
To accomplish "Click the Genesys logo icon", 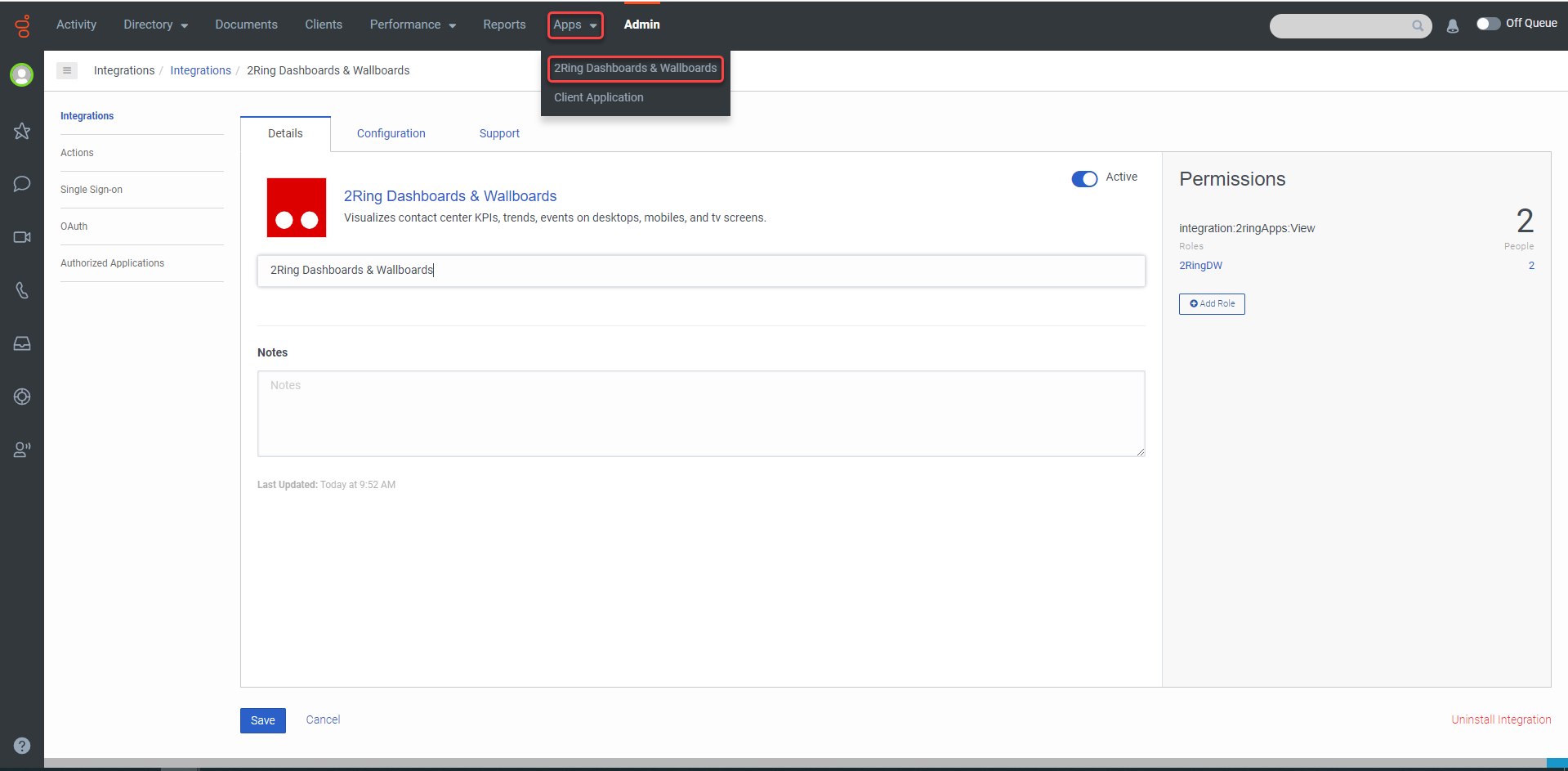I will [x=22, y=26].
